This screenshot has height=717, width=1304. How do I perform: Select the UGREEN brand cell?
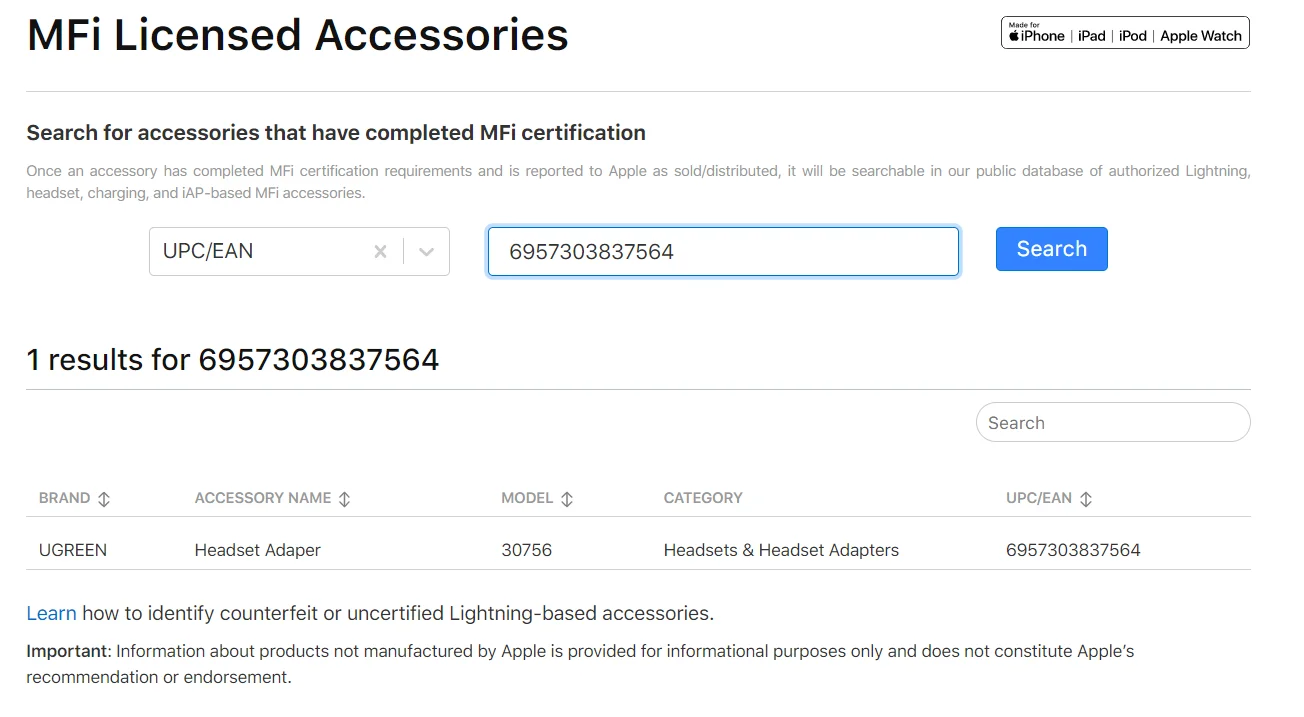[x=73, y=550]
